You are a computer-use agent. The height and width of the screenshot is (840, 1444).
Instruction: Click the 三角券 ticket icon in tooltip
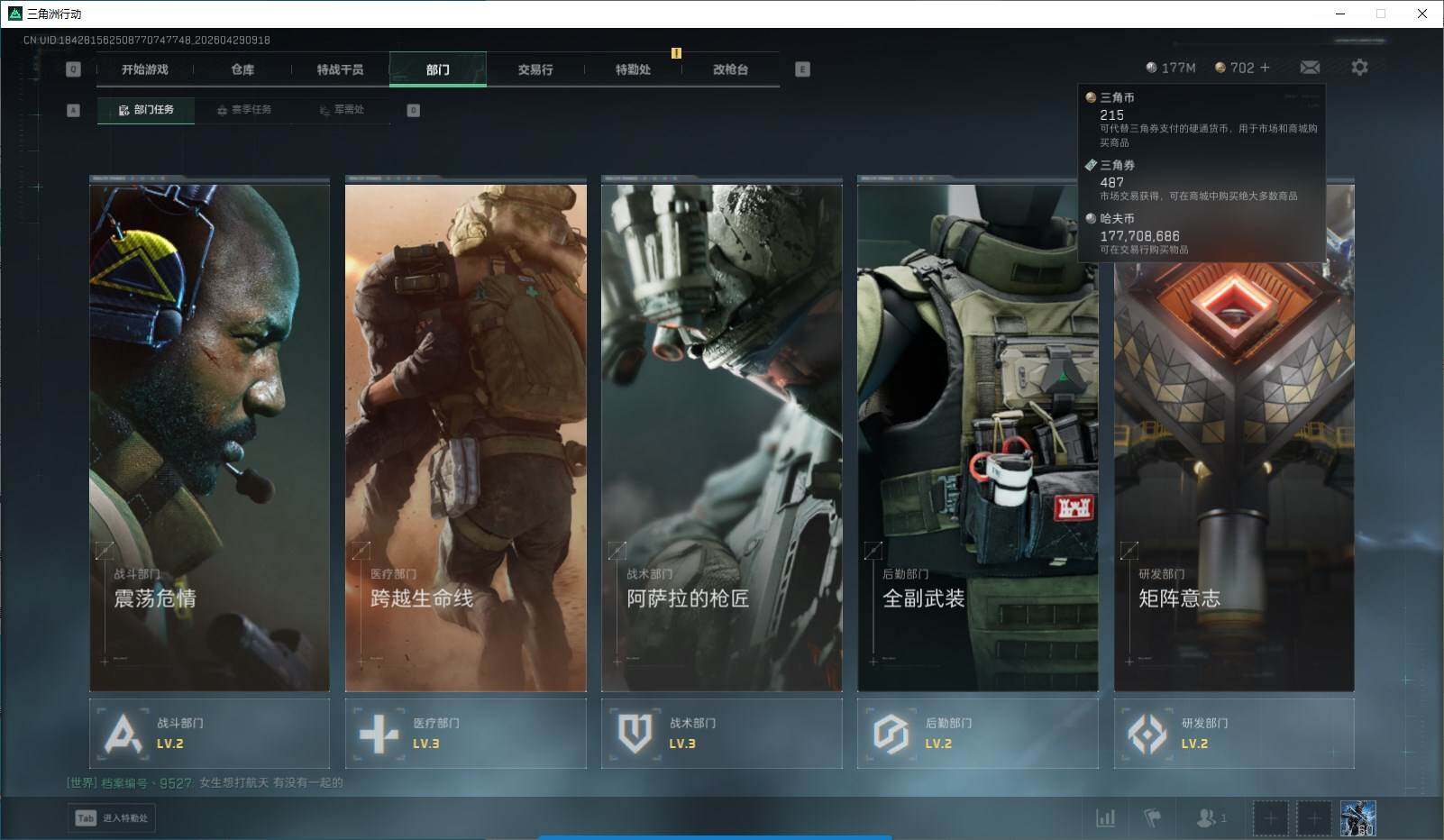1091,165
